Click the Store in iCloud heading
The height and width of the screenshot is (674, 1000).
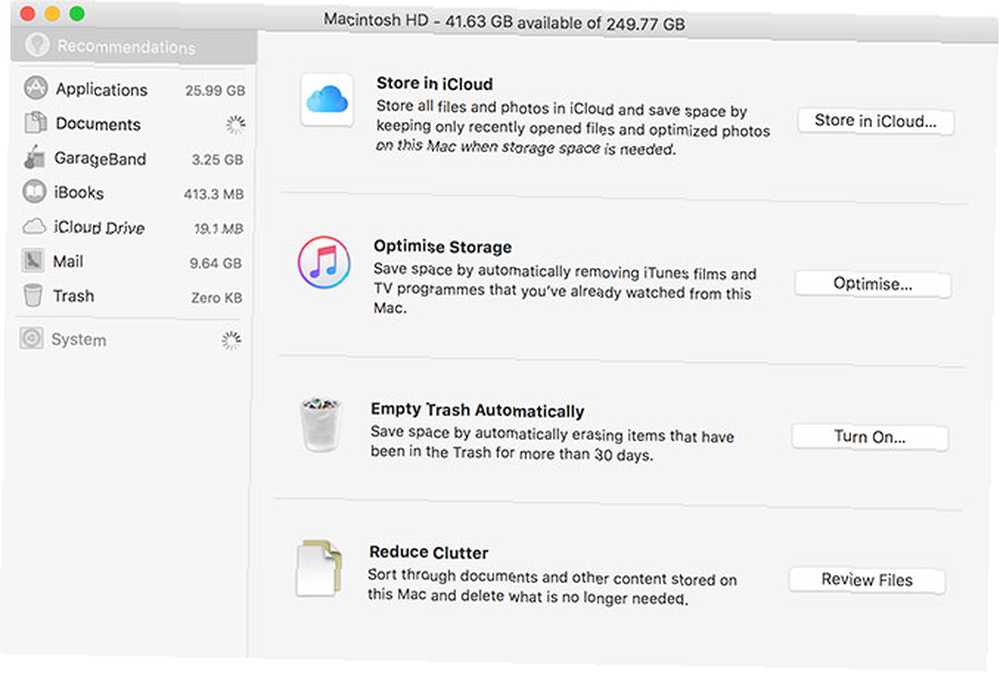pyautogui.click(x=434, y=84)
